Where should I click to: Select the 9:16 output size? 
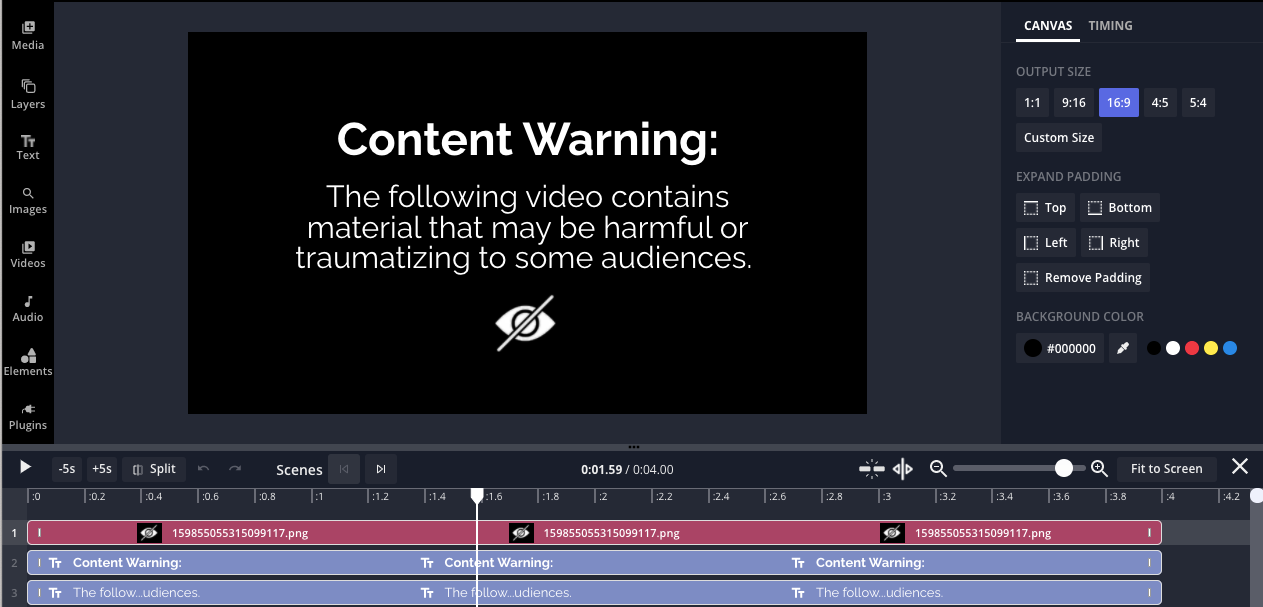pos(1074,102)
